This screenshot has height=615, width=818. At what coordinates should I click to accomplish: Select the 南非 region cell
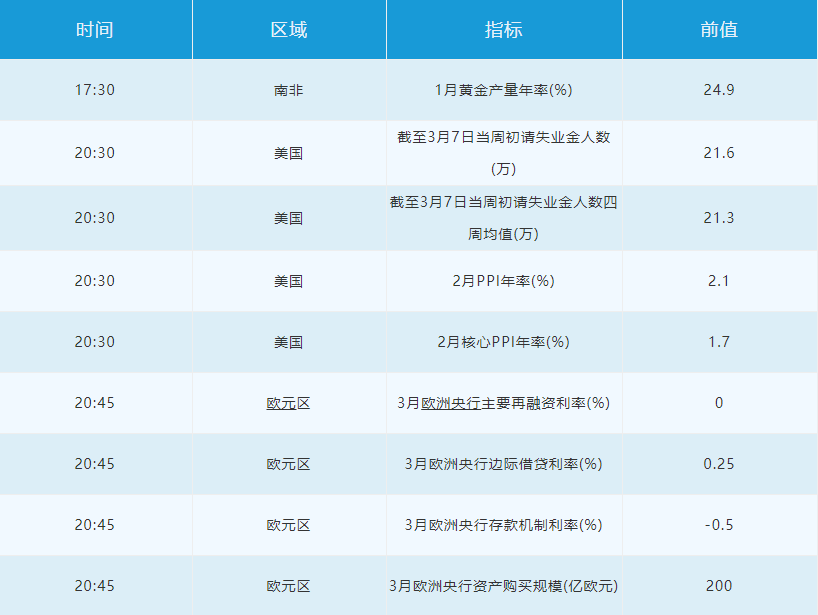coord(288,90)
